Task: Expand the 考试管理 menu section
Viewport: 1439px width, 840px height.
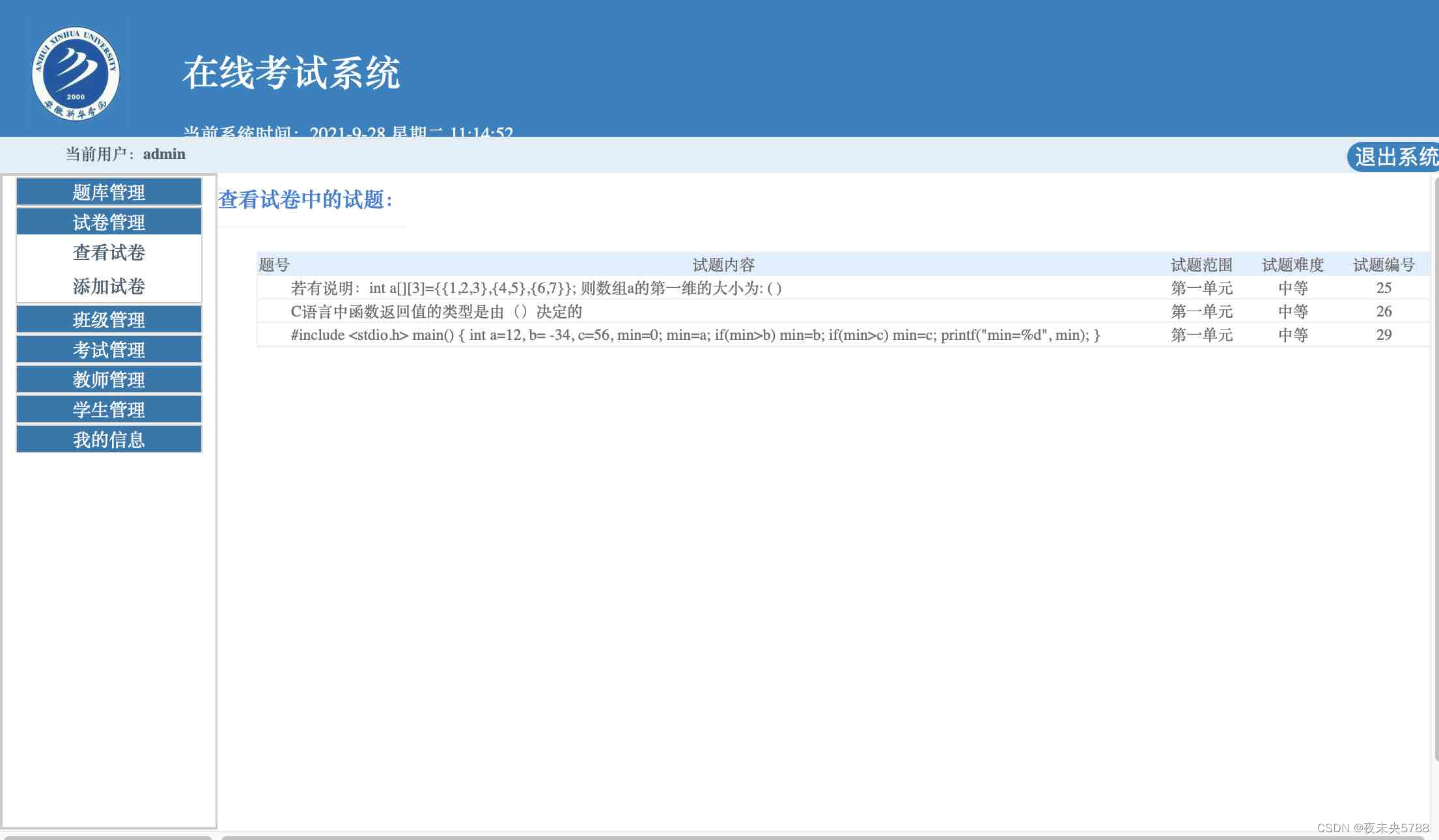Action: tap(109, 350)
